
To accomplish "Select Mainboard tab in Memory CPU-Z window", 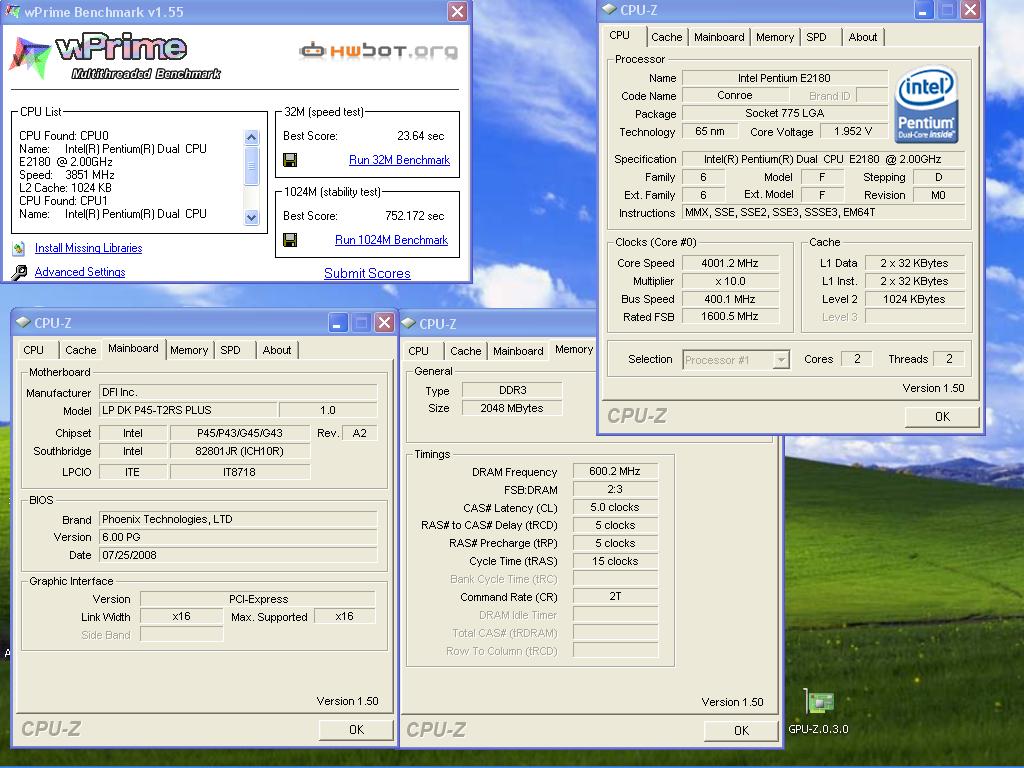I will pos(518,351).
